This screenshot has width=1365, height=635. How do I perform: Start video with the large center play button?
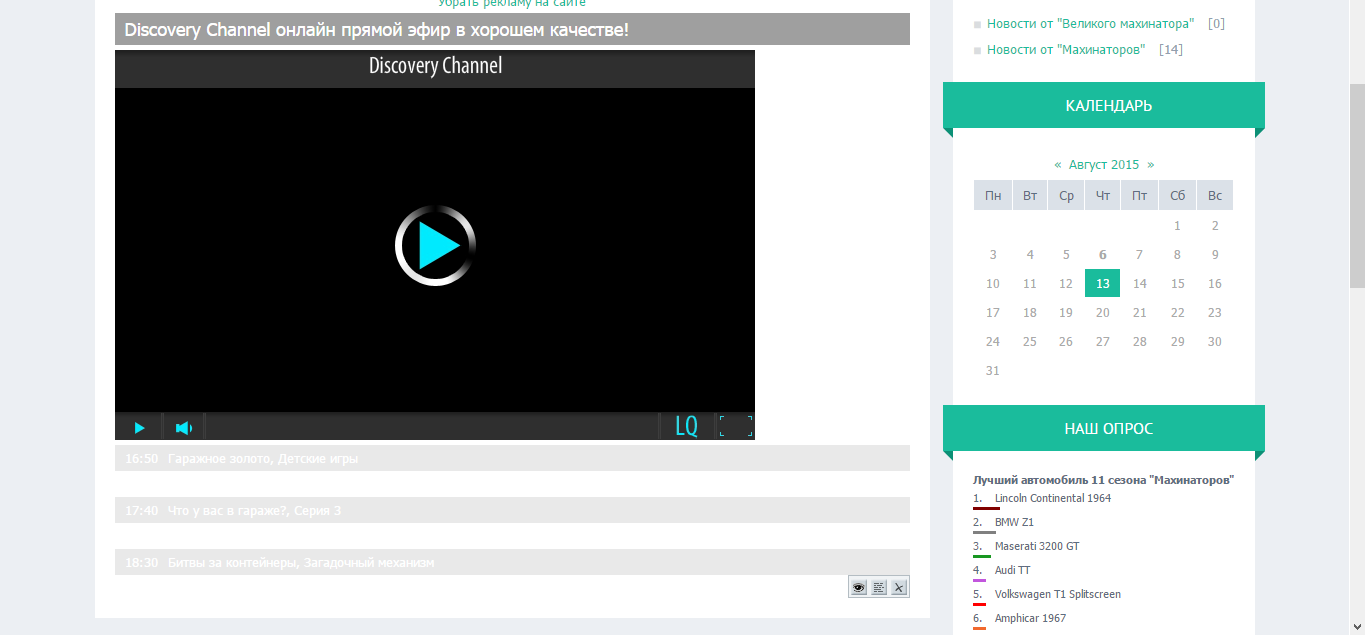tap(435, 246)
